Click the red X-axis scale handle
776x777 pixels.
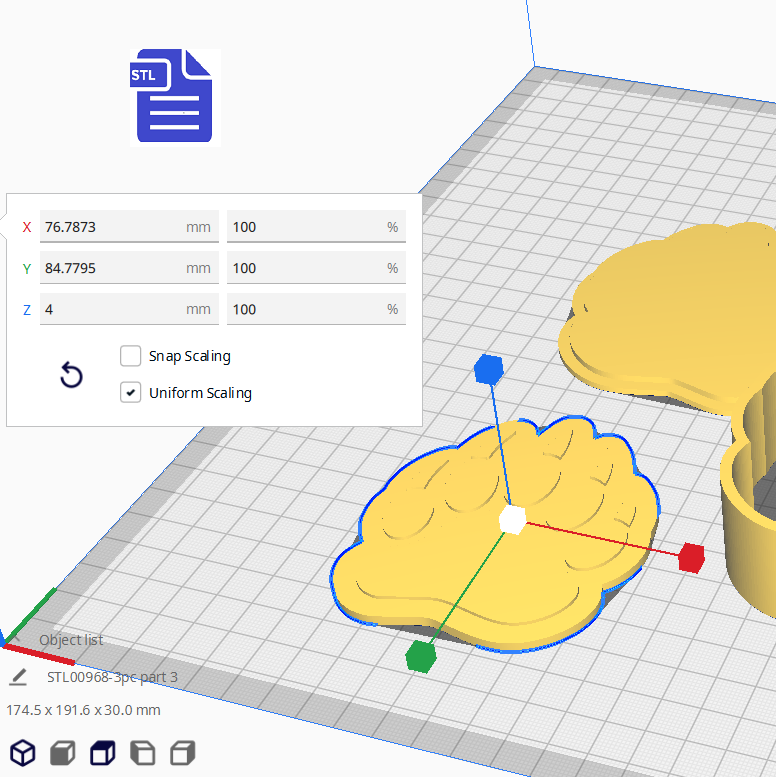pos(691,557)
